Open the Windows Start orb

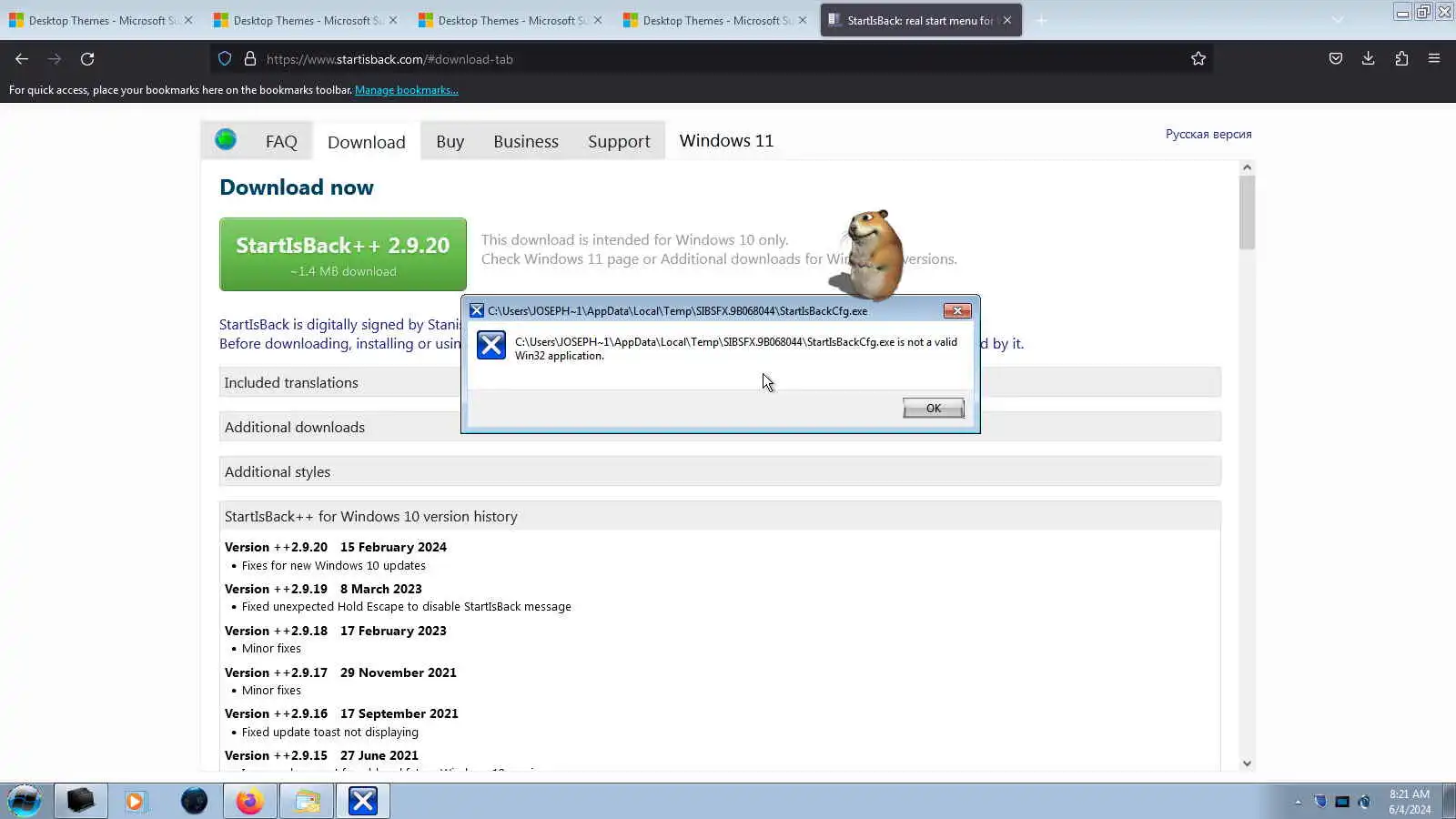tap(25, 801)
